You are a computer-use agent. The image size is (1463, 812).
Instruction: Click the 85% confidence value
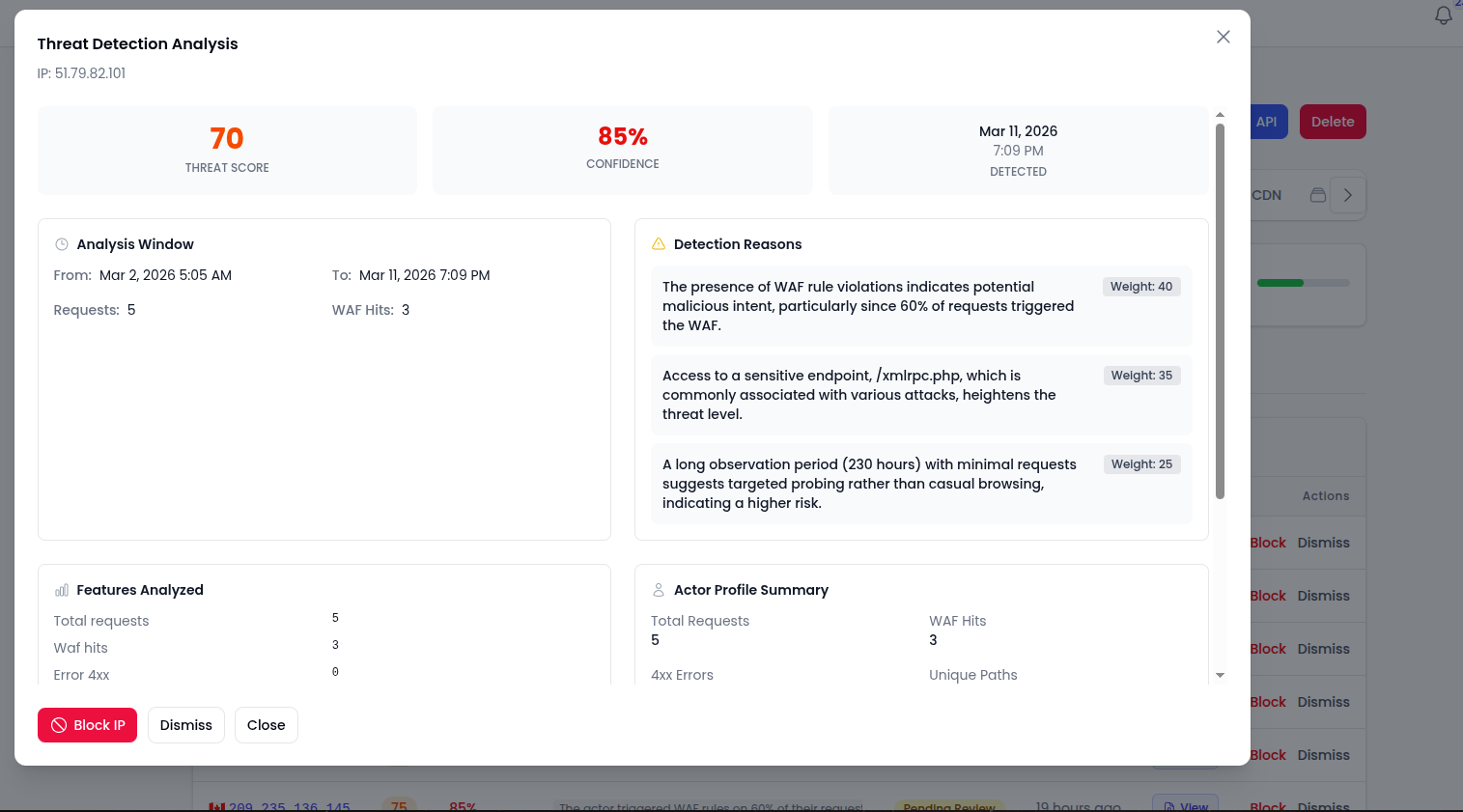pos(623,136)
